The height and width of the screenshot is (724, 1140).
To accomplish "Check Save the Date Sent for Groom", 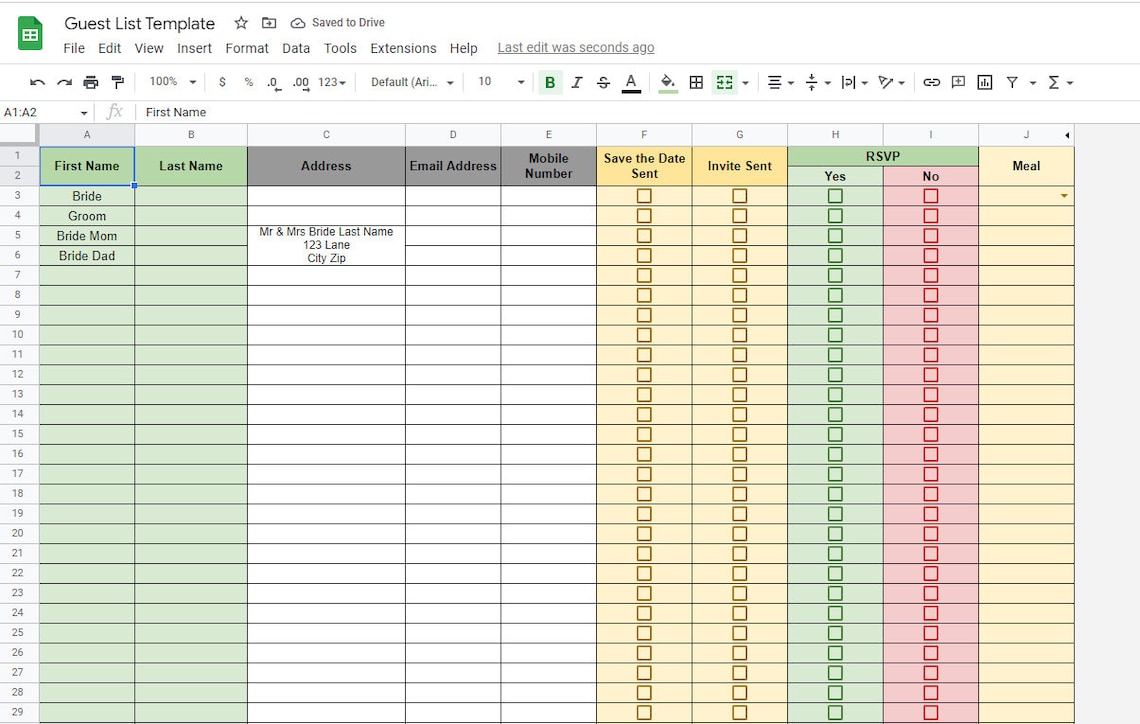I will [x=644, y=216].
